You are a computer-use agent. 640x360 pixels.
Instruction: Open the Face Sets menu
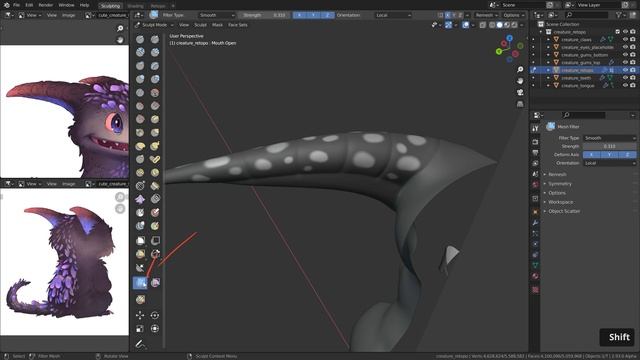pyautogui.click(x=238, y=25)
